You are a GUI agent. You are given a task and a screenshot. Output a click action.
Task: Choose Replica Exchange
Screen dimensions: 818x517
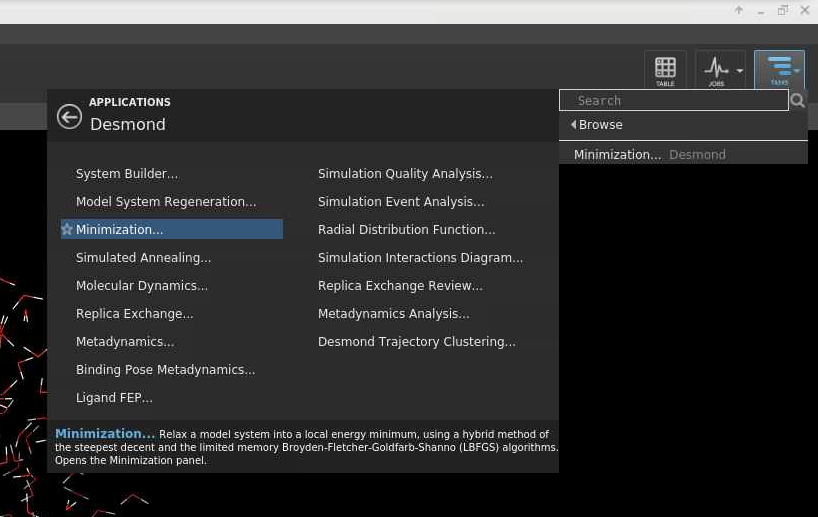[135, 314]
